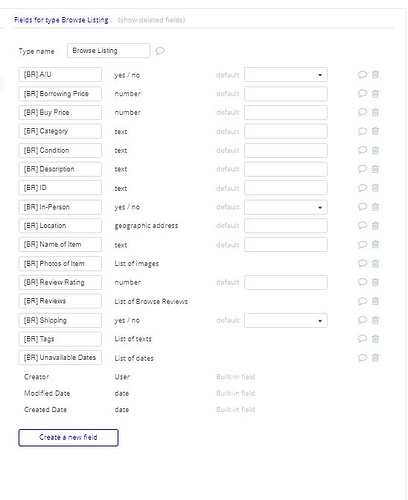The width and height of the screenshot is (408, 500).
Task: Add a note to Type name Browse Listing
Action: (x=160, y=51)
